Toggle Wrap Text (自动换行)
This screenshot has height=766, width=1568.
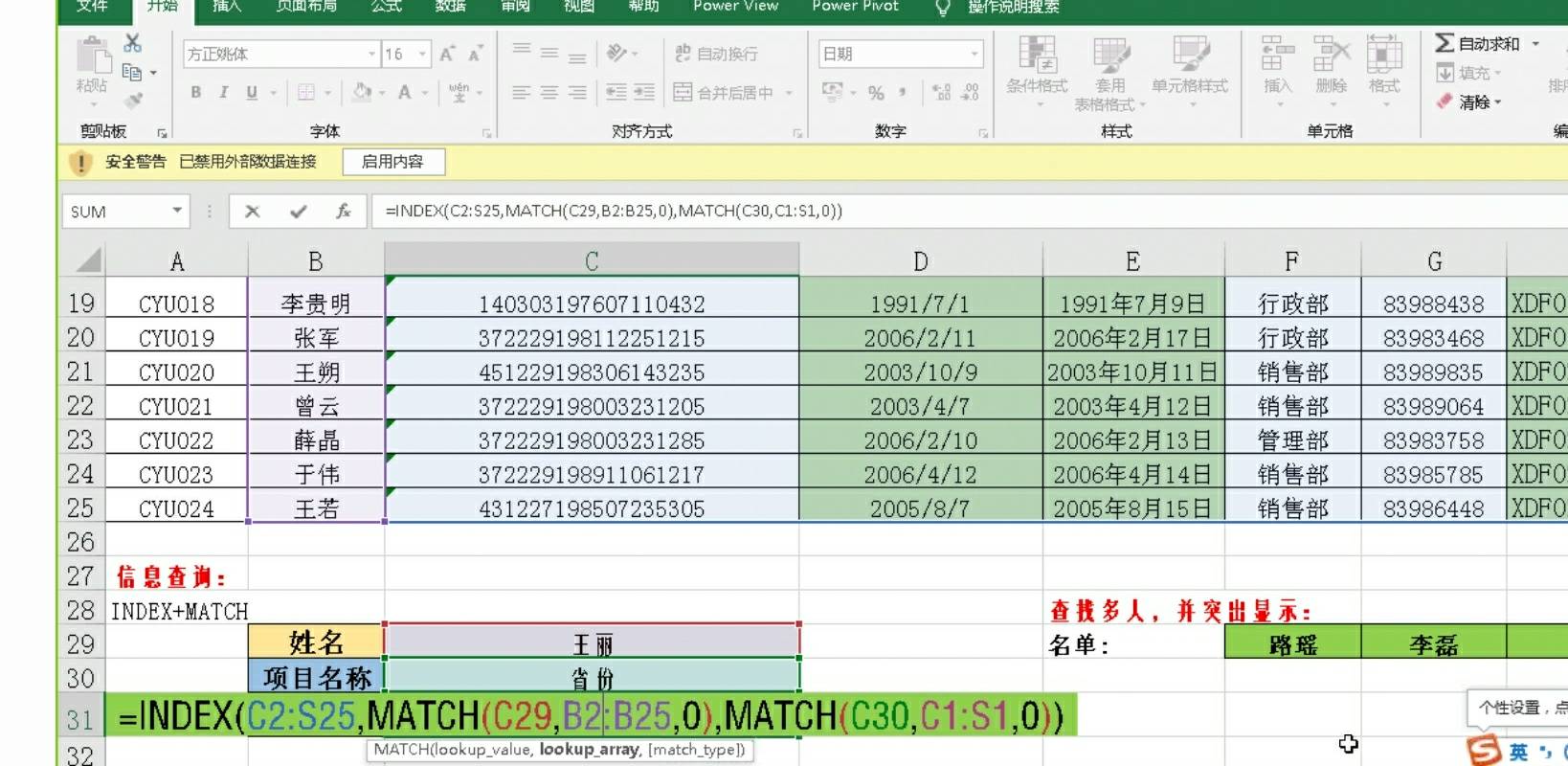pos(716,54)
